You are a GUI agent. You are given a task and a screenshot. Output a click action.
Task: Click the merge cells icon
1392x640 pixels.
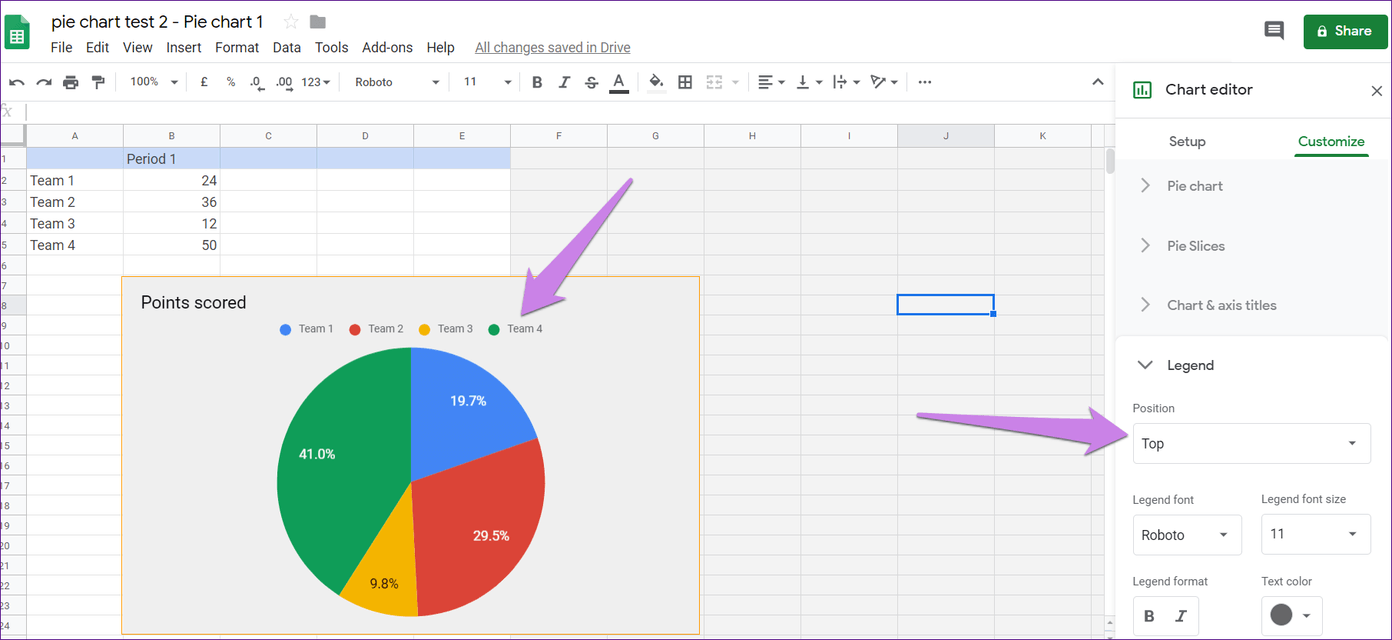coord(714,82)
